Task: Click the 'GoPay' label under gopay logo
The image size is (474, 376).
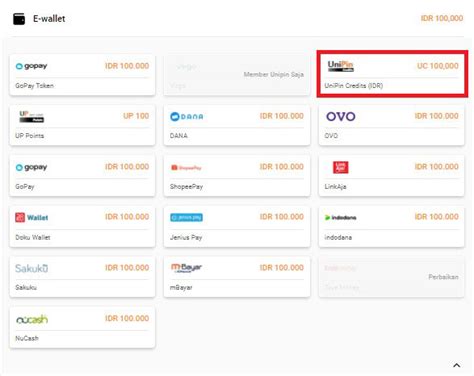Action: pos(25,187)
